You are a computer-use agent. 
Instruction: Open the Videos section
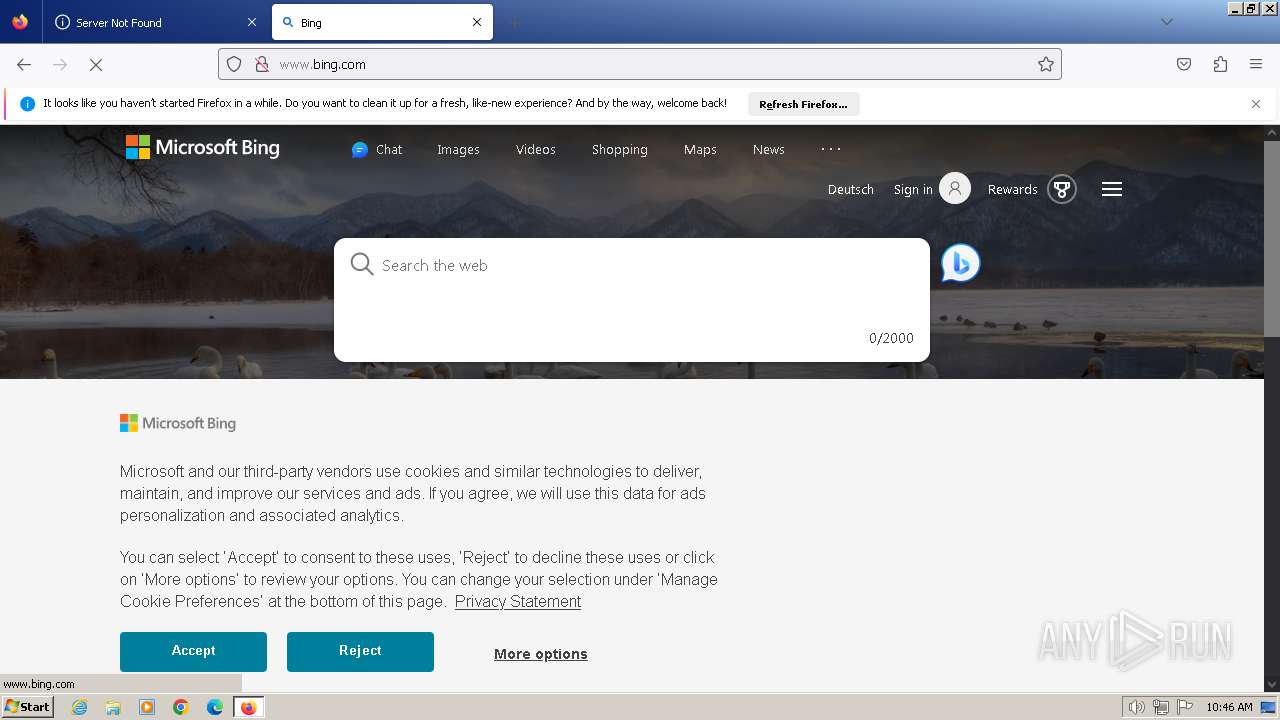[x=536, y=150]
